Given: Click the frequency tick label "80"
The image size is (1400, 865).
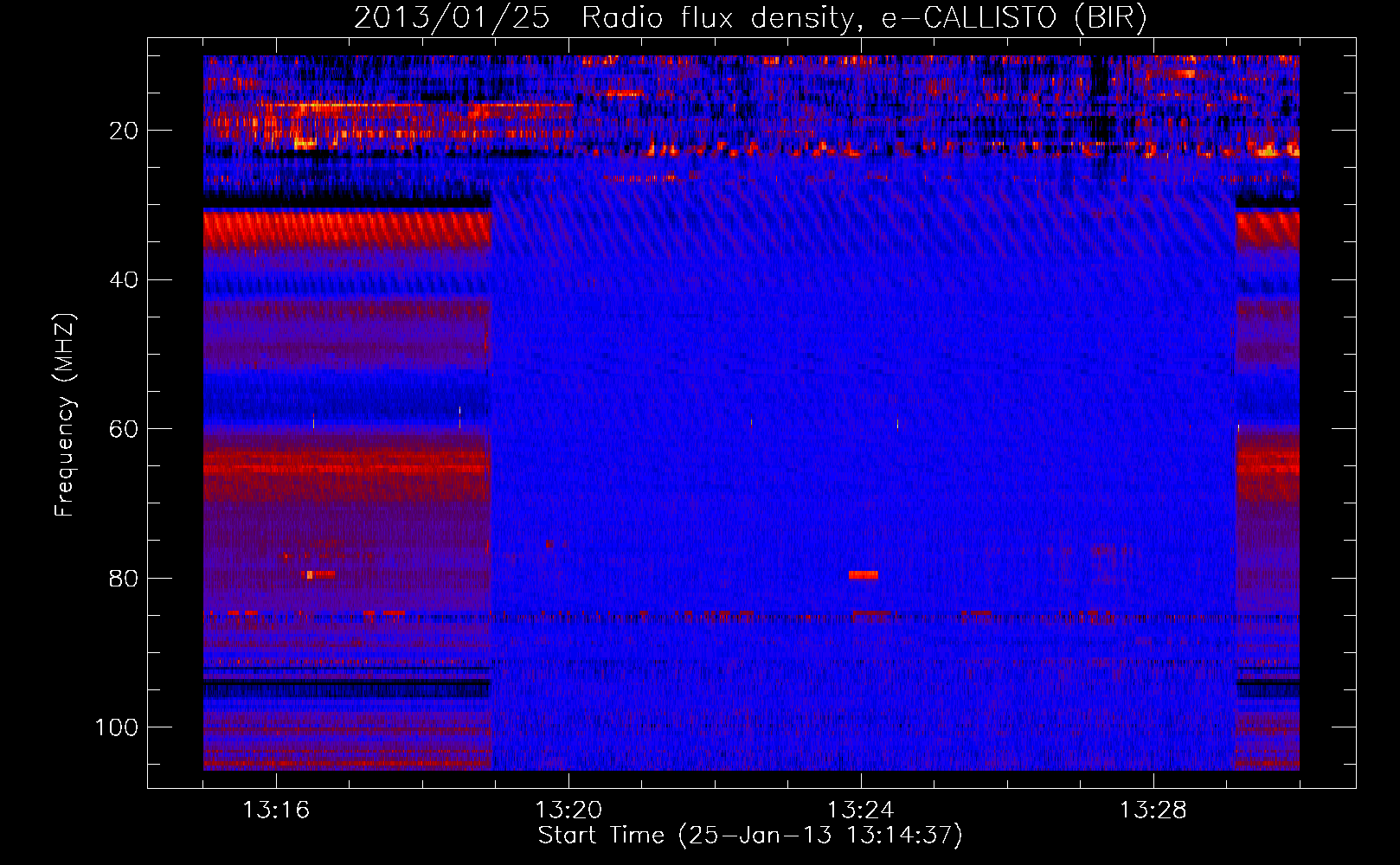Looking at the screenshot, I should pyautogui.click(x=124, y=578).
